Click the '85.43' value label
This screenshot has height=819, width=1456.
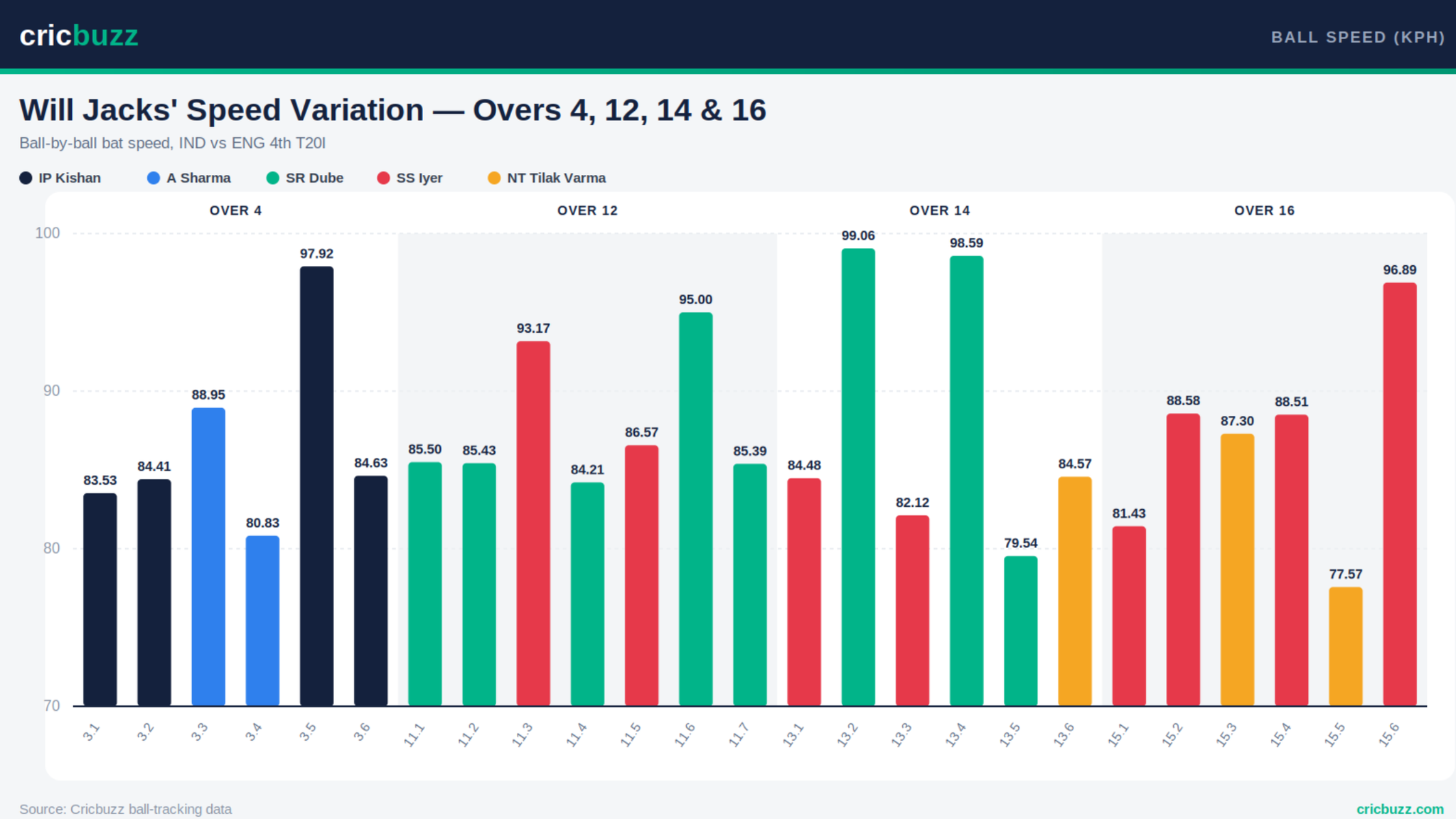tap(479, 451)
